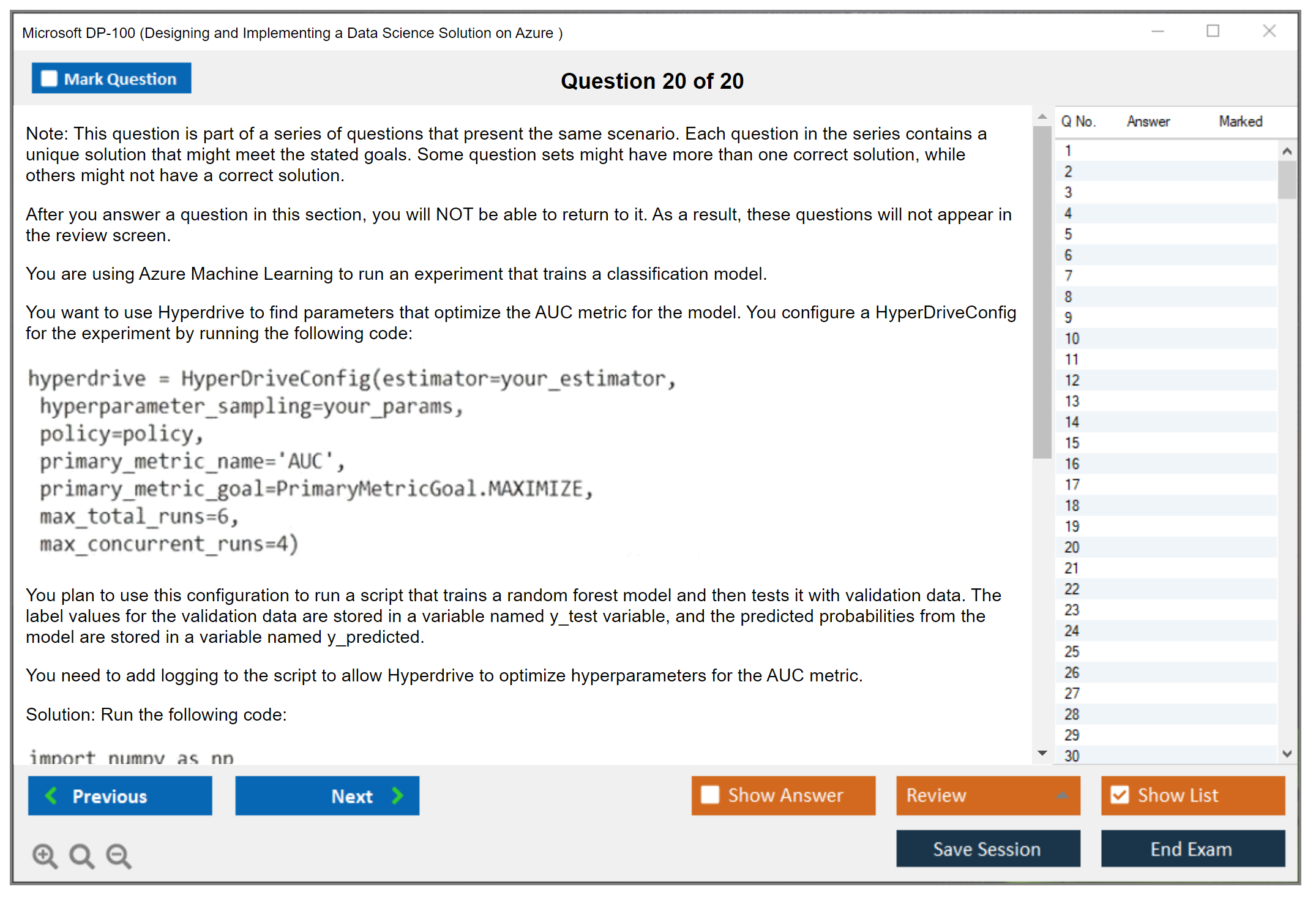The width and height of the screenshot is (1316, 900).
Task: Click the question pane vertical scrollbar thumb
Action: (x=1042, y=291)
